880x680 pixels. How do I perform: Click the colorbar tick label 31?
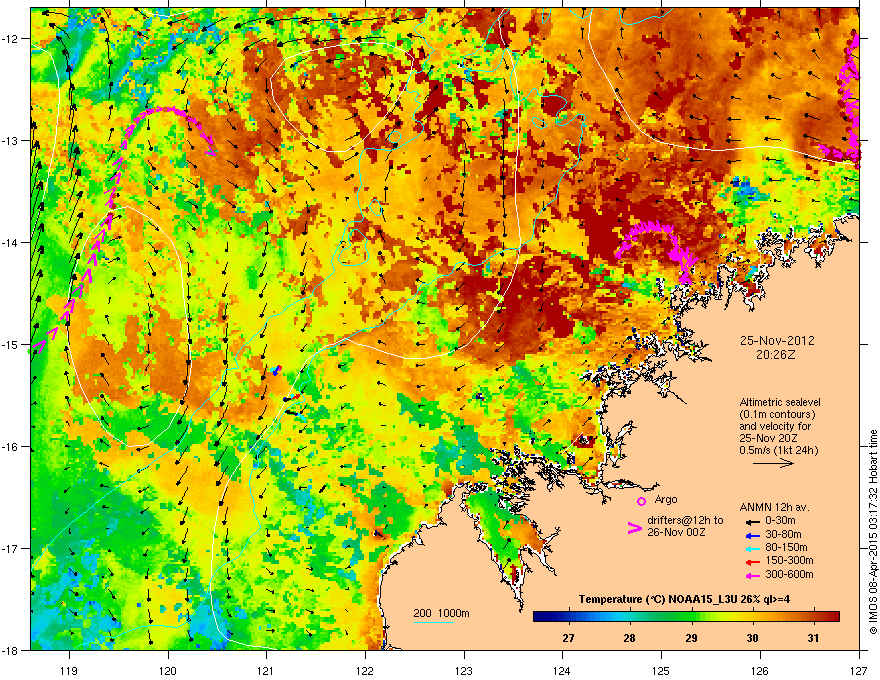tap(814, 638)
